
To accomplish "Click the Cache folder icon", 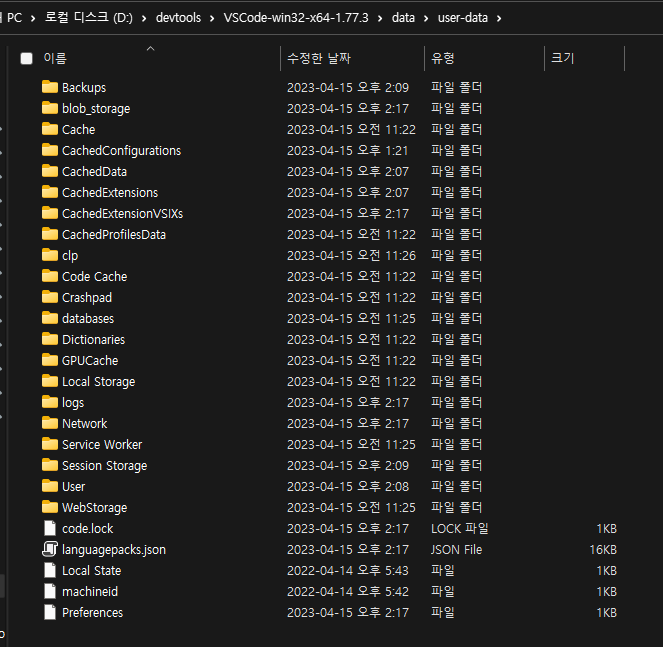I will pyautogui.click(x=50, y=129).
